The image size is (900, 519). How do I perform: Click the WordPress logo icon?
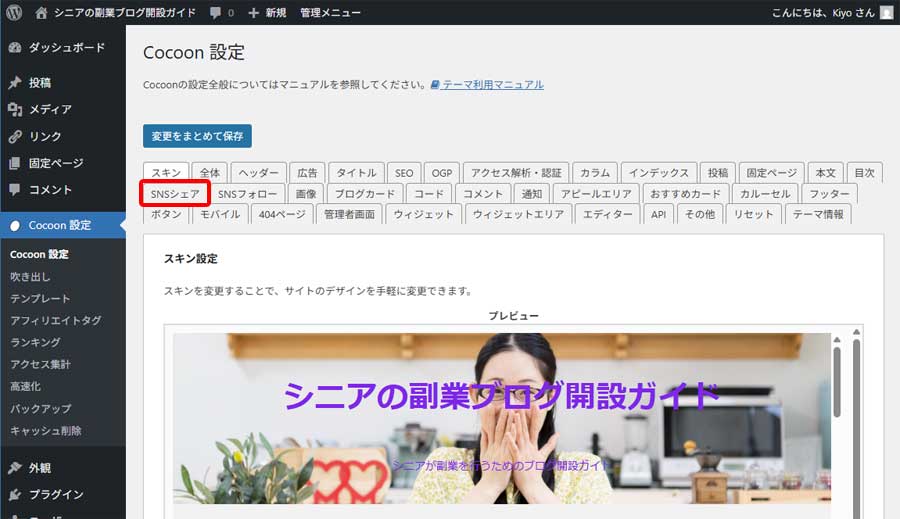(x=14, y=12)
